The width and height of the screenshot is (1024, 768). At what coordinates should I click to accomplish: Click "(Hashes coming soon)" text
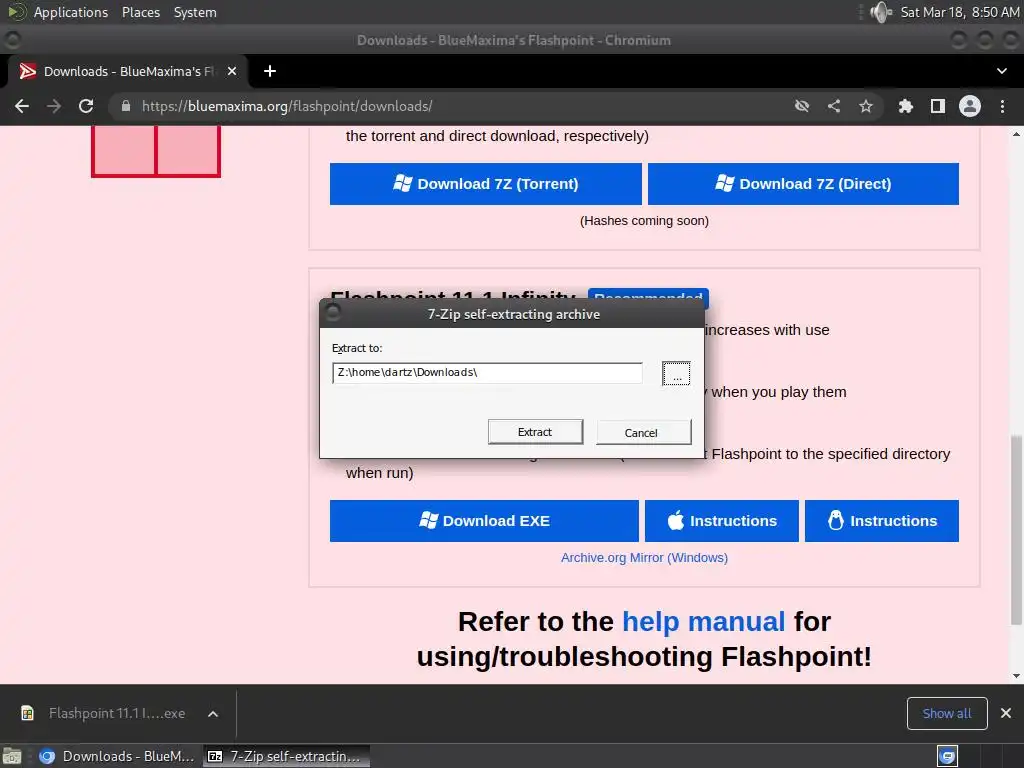(644, 221)
